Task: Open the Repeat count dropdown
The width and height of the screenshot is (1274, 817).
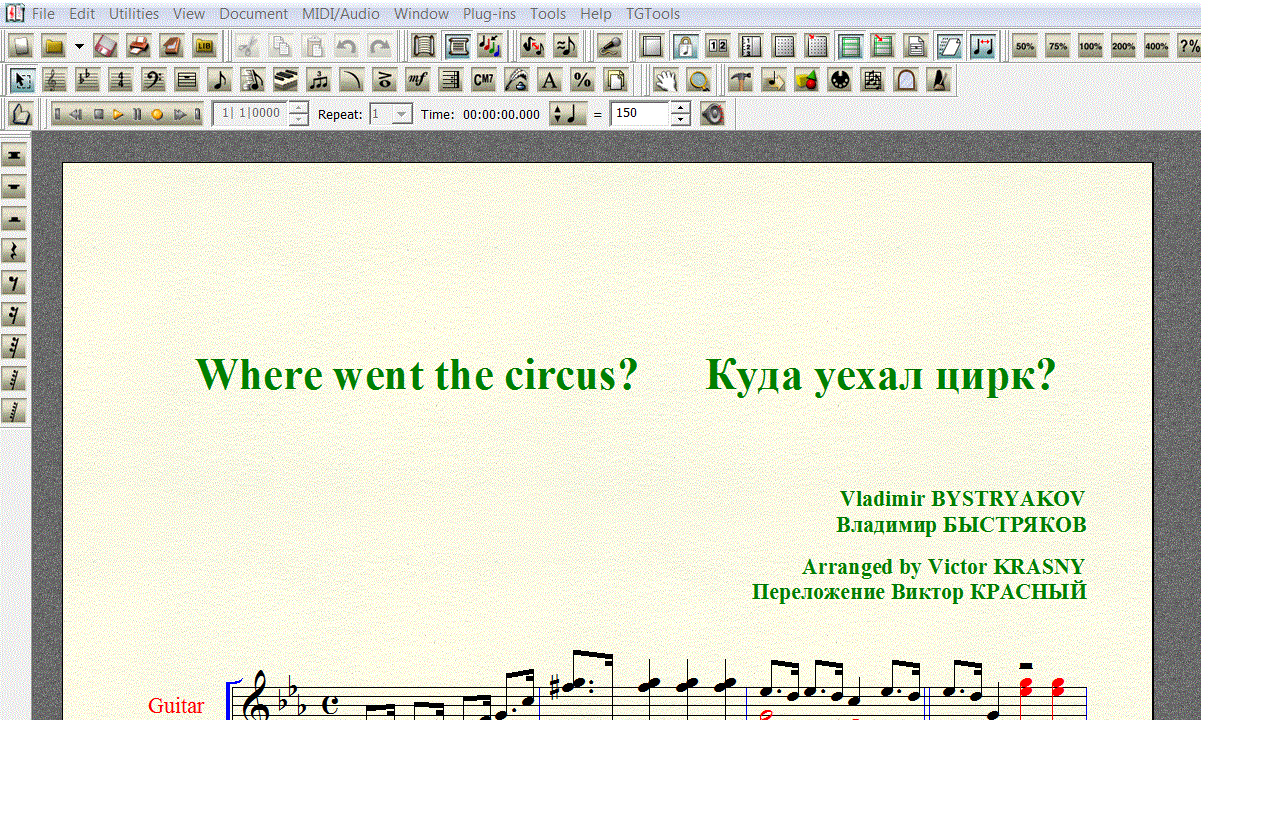Action: point(402,114)
